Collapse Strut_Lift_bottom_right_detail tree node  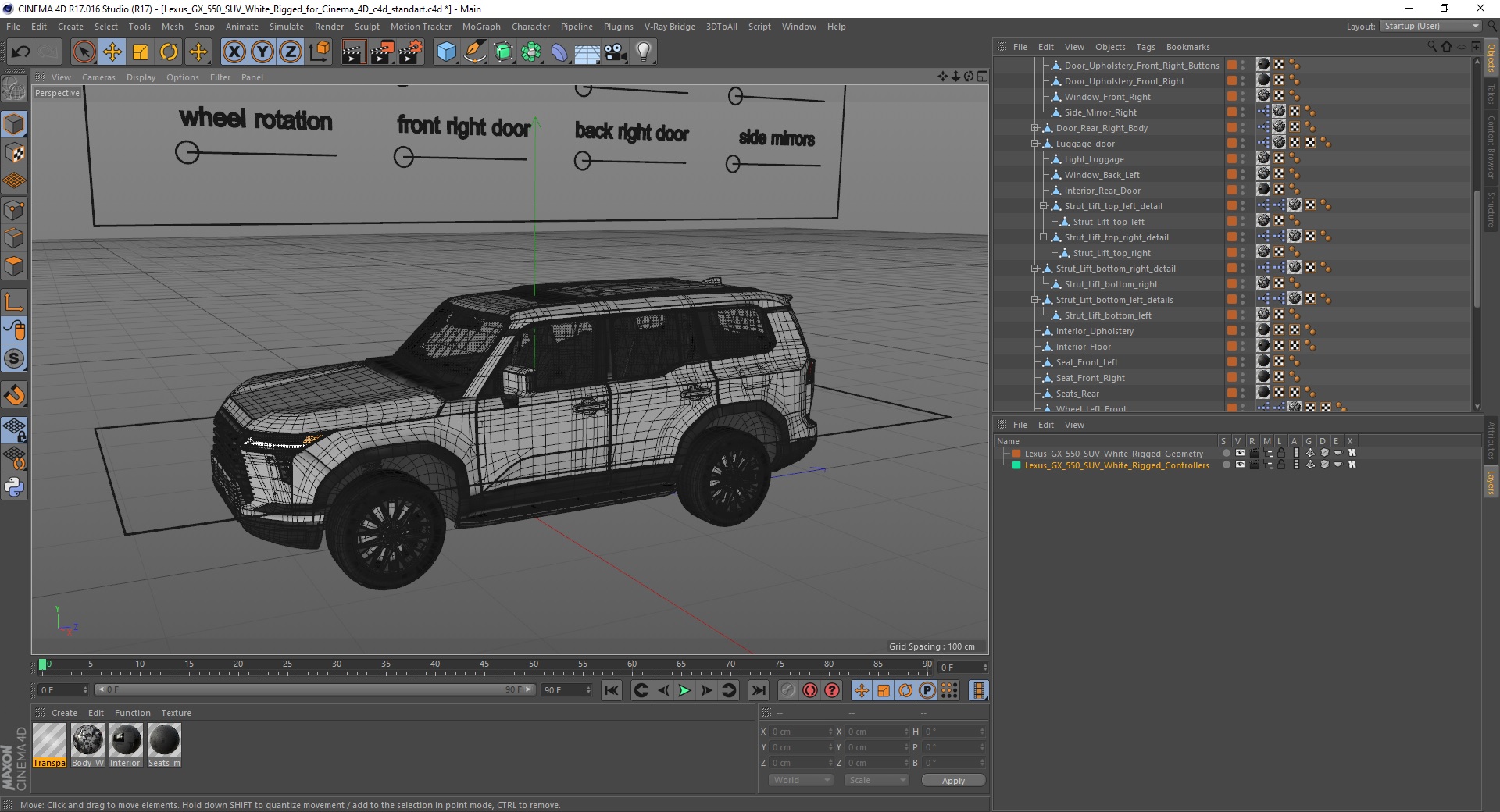[1034, 269]
